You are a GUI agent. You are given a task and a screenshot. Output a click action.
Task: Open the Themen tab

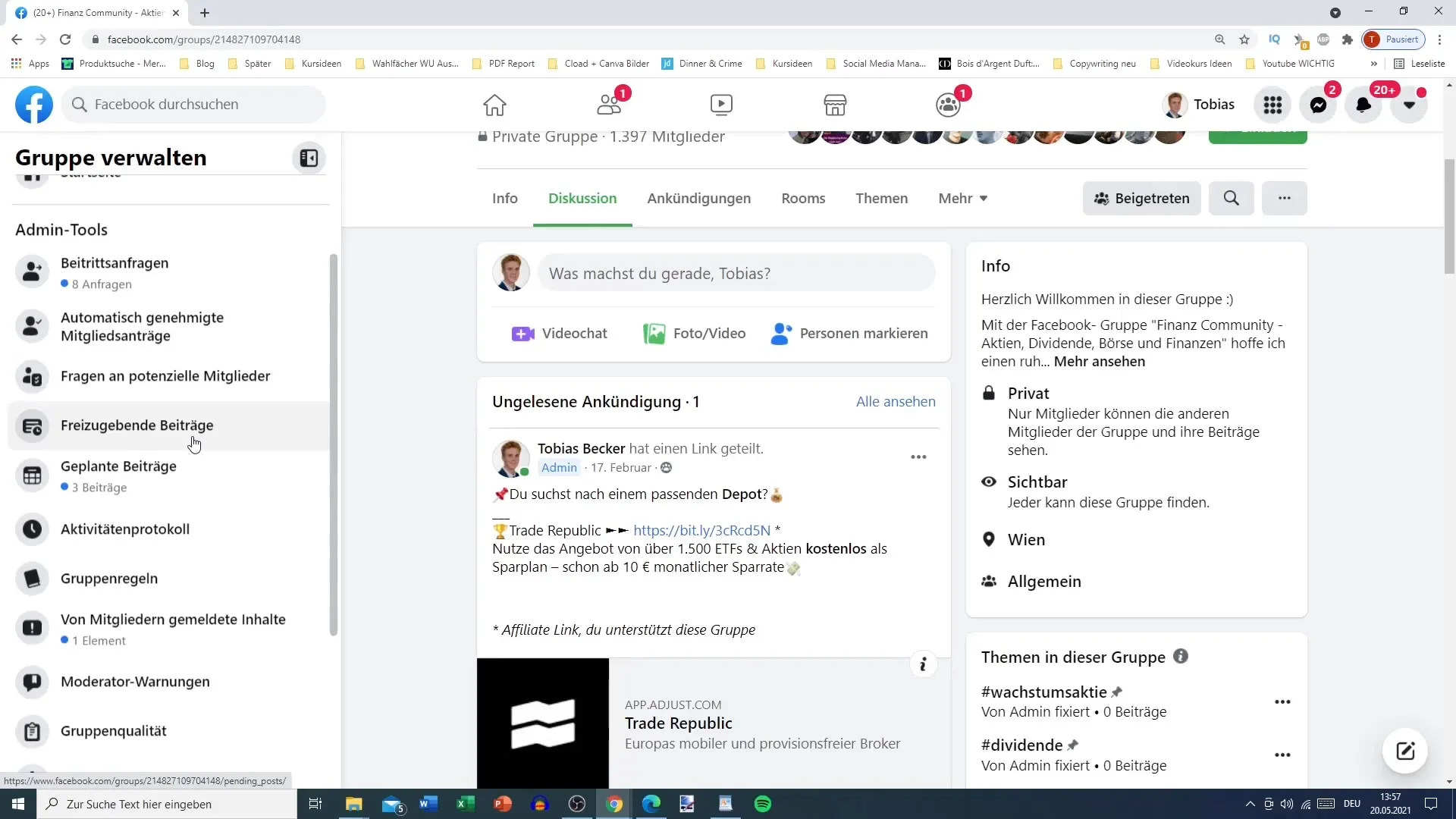coord(881,199)
